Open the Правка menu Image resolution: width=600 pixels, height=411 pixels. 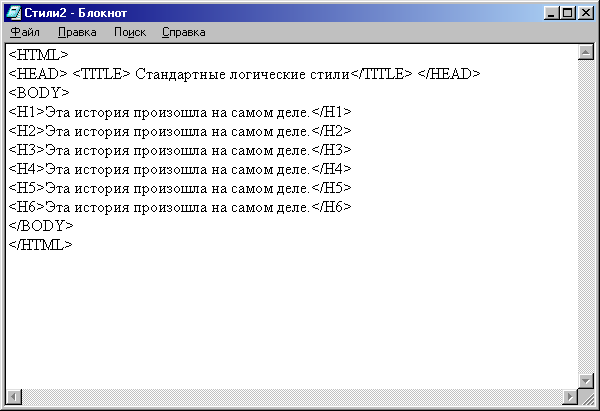pyautogui.click(x=77, y=32)
